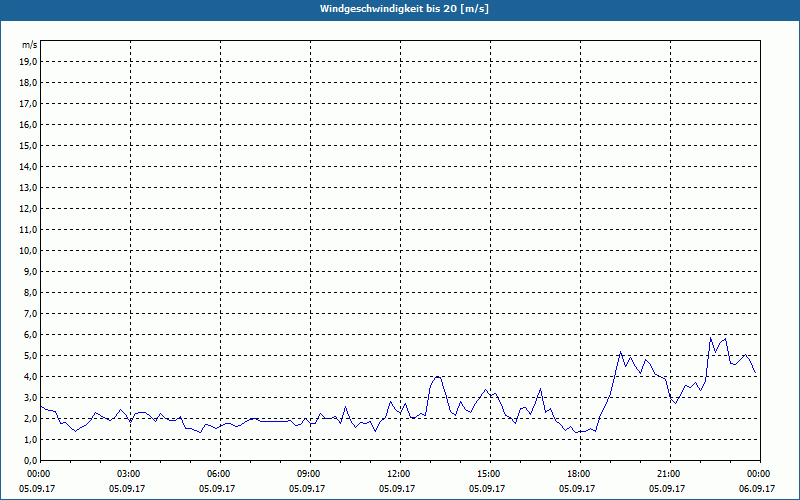Click the 4,0 y-axis label

pyautogui.click(x=30, y=377)
